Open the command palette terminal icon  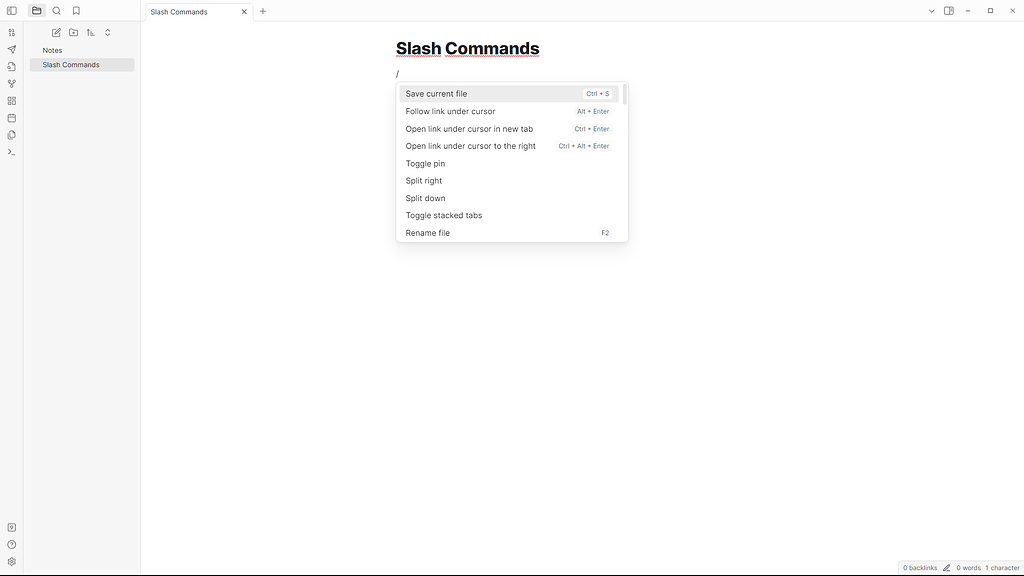point(11,152)
